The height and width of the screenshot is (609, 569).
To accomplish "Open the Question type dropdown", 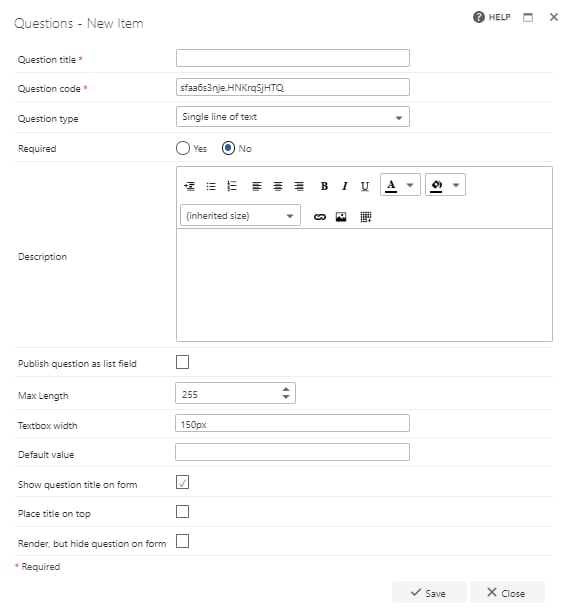I will [292, 117].
